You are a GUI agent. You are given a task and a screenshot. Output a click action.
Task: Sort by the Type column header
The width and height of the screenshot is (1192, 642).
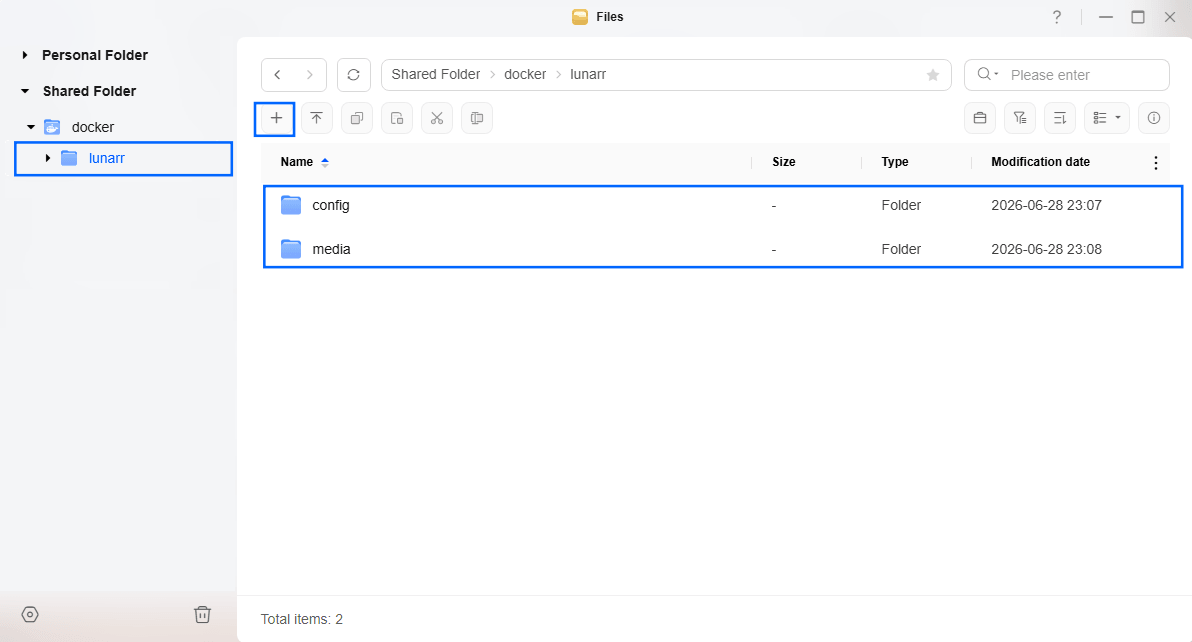pos(895,162)
